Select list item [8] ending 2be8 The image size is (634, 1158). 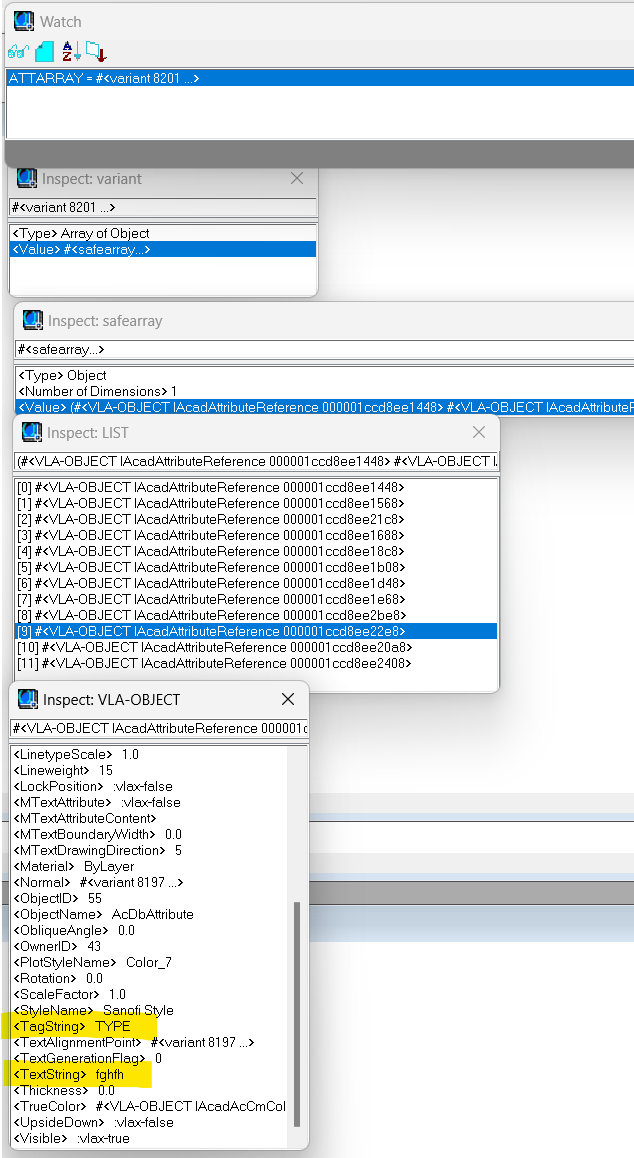pyautogui.click(x=256, y=615)
